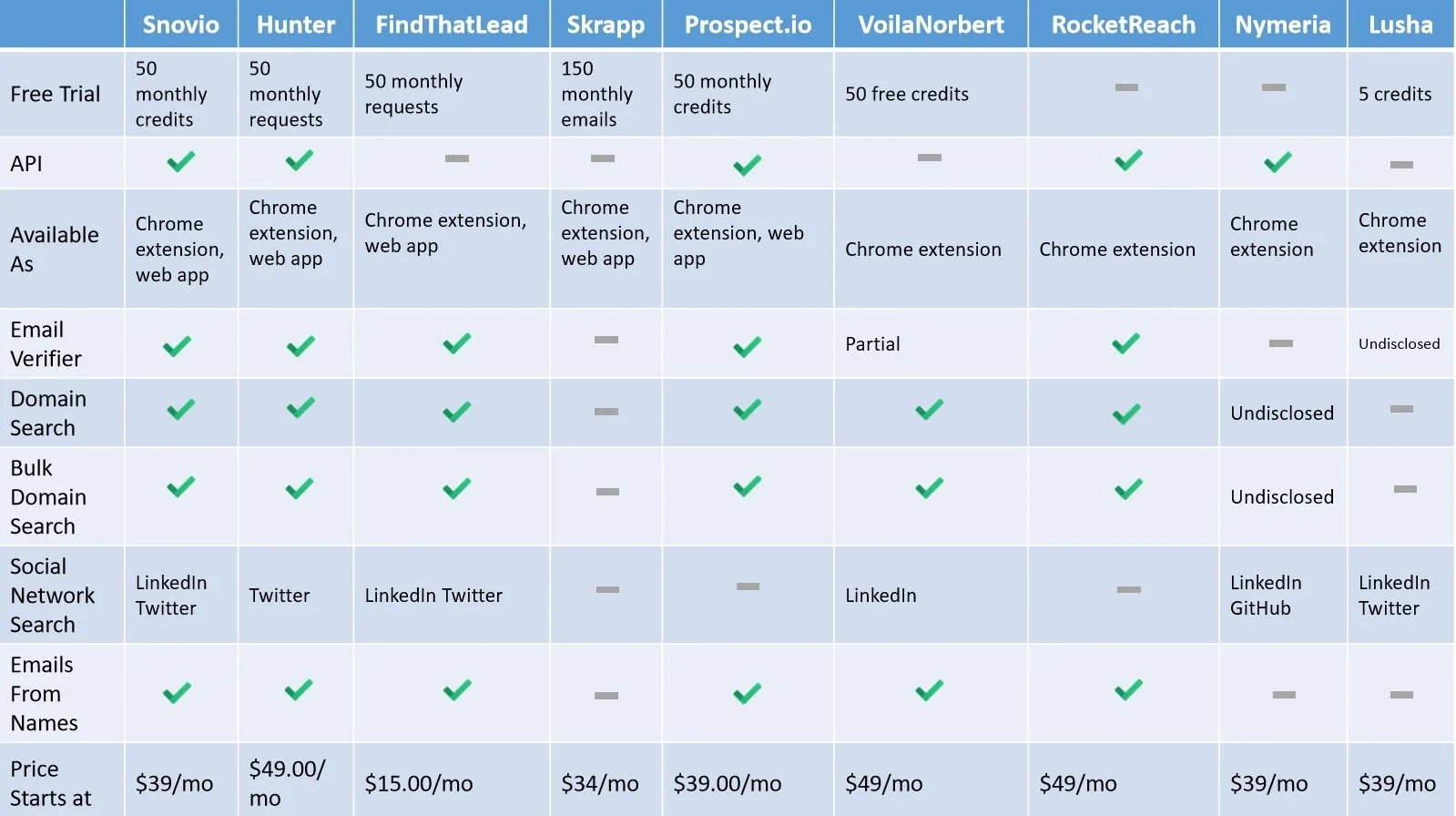This screenshot has height=816, width=1456.
Task: Click the Social Network Search dash under Skrapp
Action: tap(607, 589)
